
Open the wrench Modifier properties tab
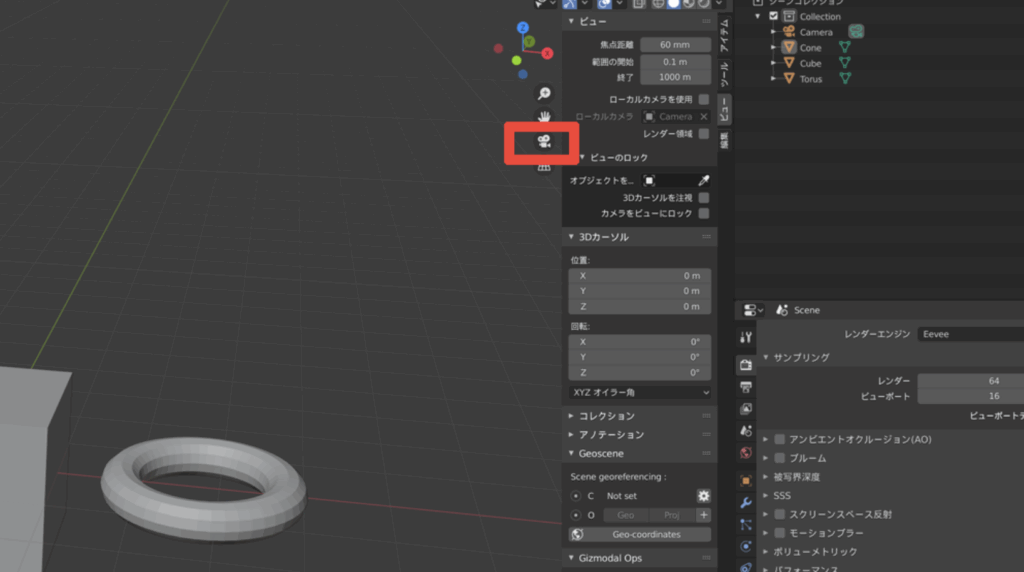pos(746,502)
